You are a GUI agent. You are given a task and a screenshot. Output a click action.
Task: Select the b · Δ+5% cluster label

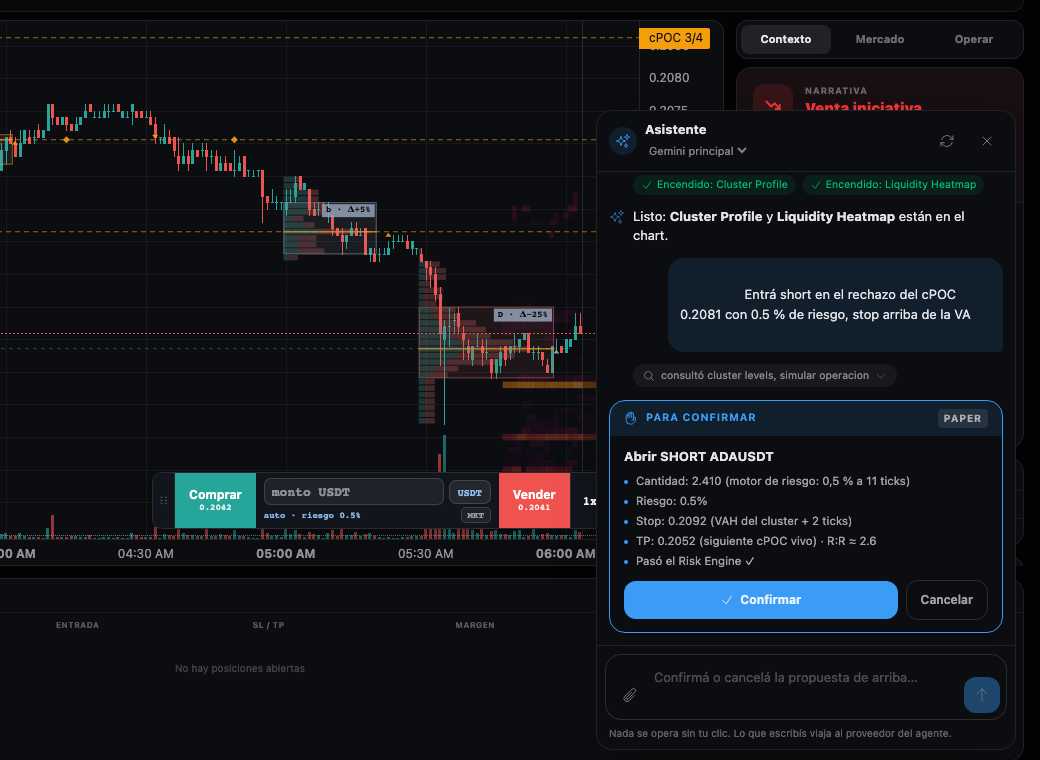point(349,210)
